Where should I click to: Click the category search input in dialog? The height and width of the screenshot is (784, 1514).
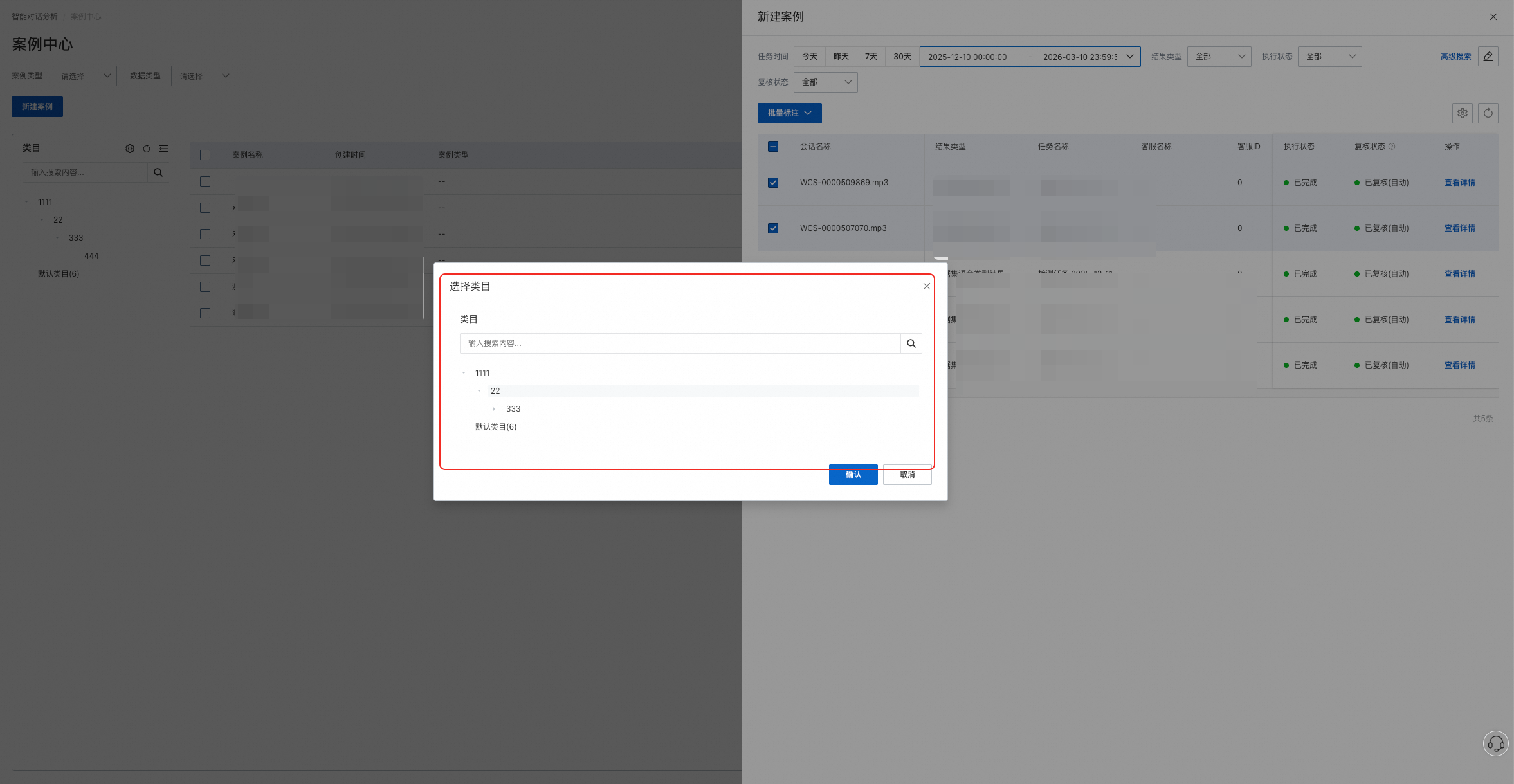point(679,343)
